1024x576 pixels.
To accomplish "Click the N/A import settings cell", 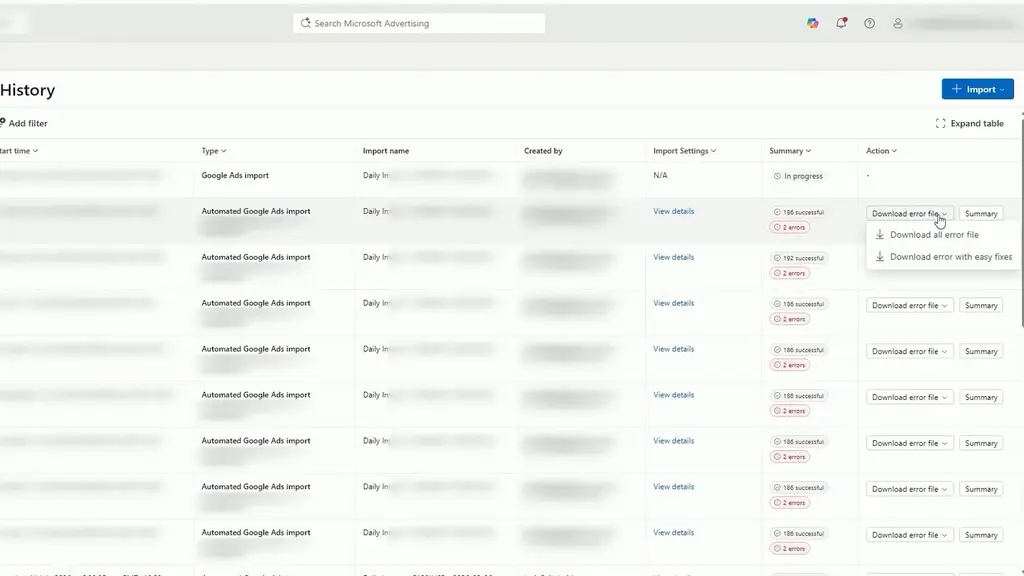I will point(660,176).
